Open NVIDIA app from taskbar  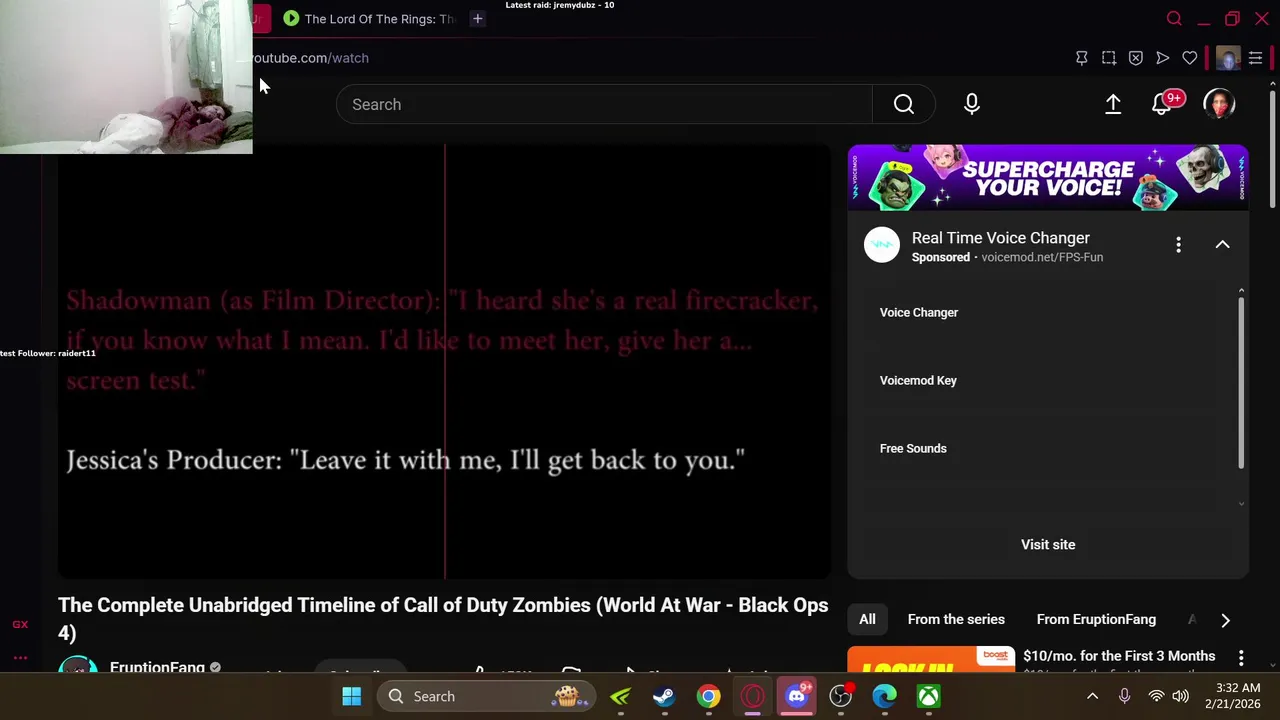click(620, 696)
